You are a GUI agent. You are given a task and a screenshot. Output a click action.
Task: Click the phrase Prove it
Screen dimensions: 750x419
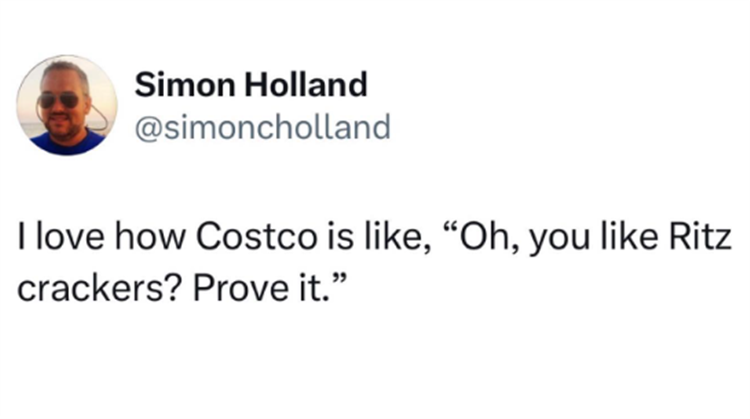[261, 288]
